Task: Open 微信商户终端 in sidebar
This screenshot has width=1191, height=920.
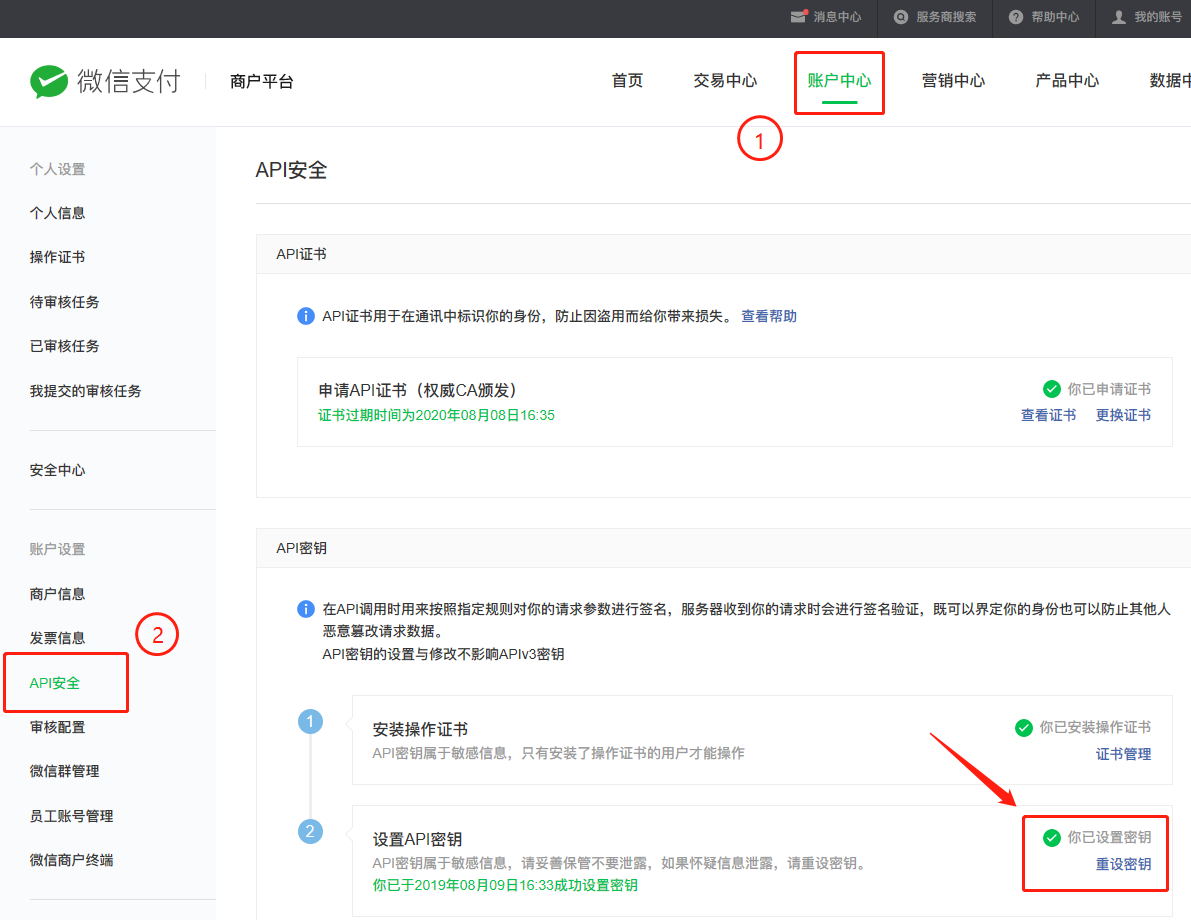Action: click(71, 860)
